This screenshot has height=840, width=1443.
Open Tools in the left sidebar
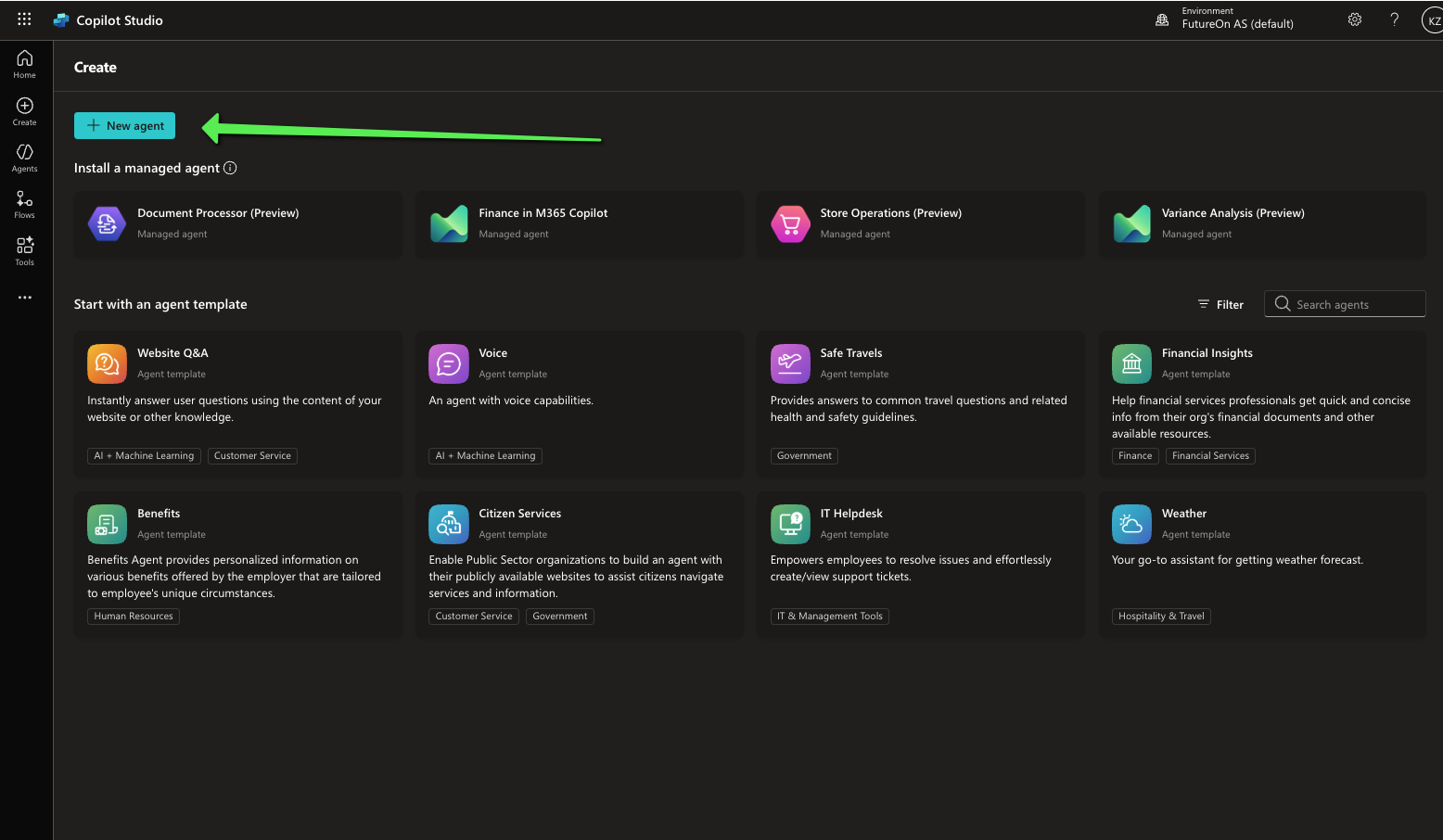tap(25, 250)
